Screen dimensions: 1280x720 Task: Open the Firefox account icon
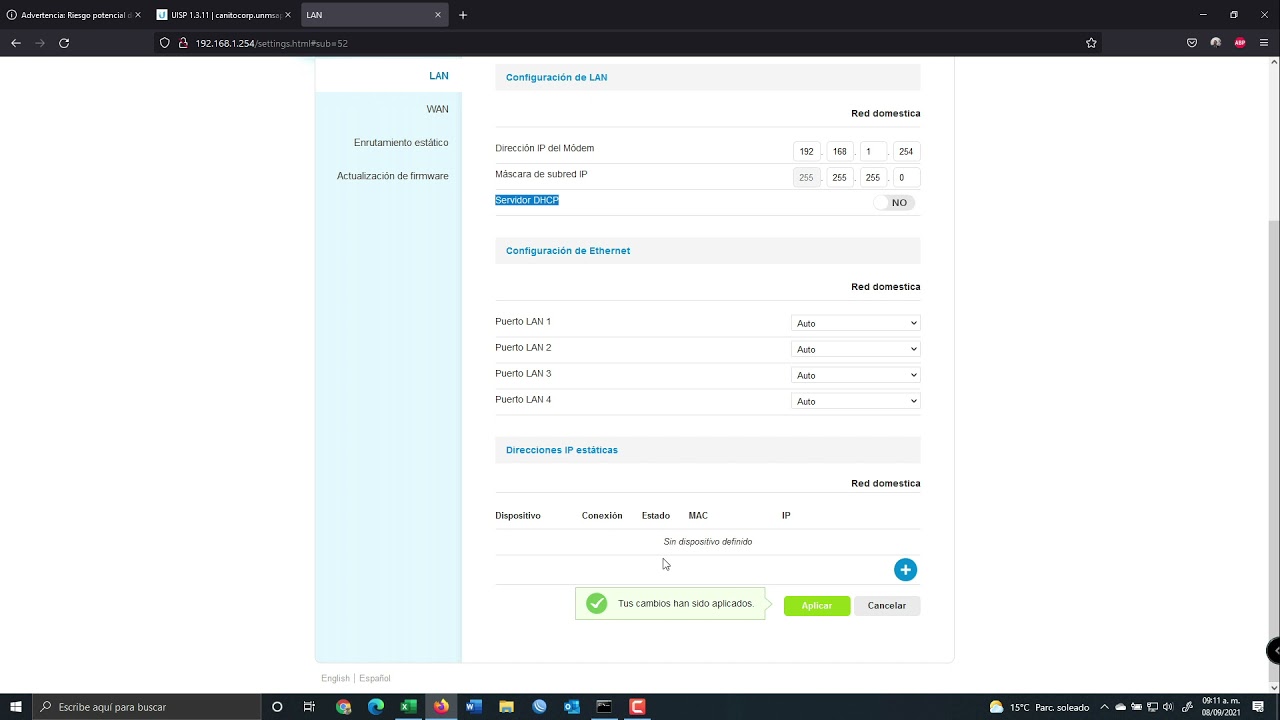coord(1216,43)
